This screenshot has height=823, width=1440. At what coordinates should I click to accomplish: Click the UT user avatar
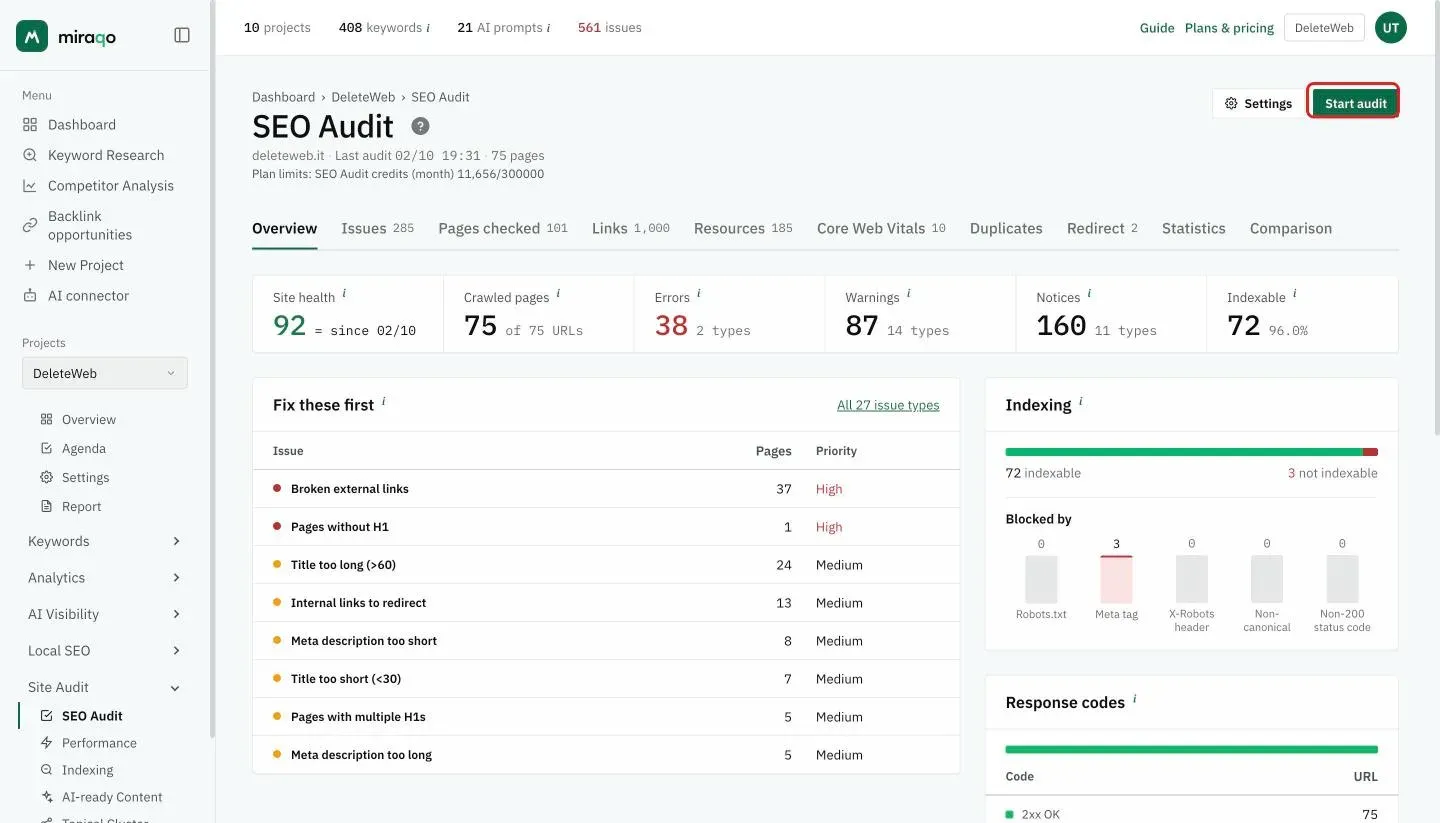[1391, 28]
